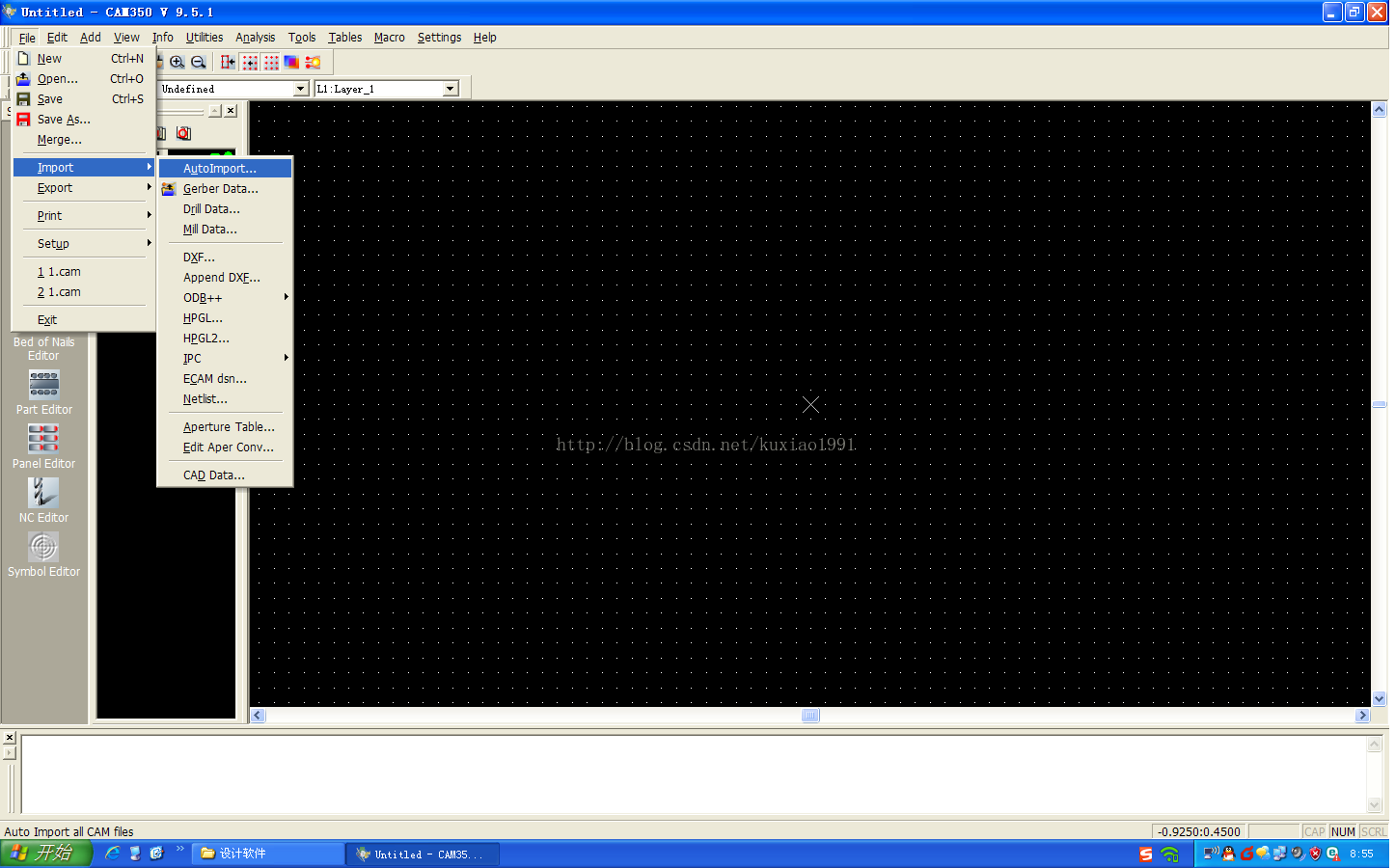Select ECAM dsn... import option
Image resolution: width=1395 pixels, height=868 pixels.
tap(225, 379)
